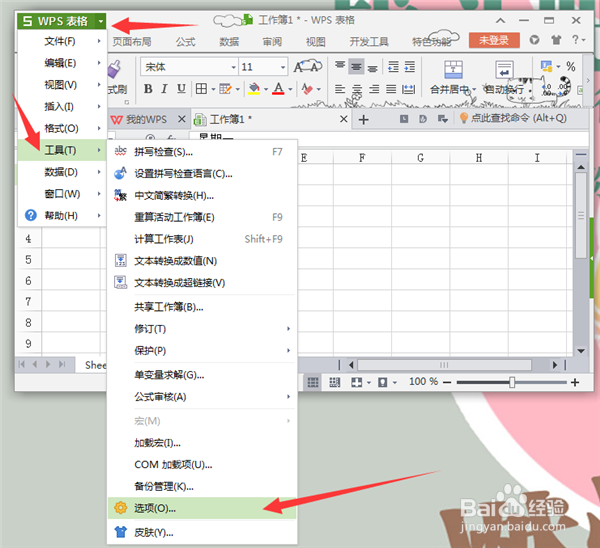
Task: Align text to middle of cell
Action: 356,67
